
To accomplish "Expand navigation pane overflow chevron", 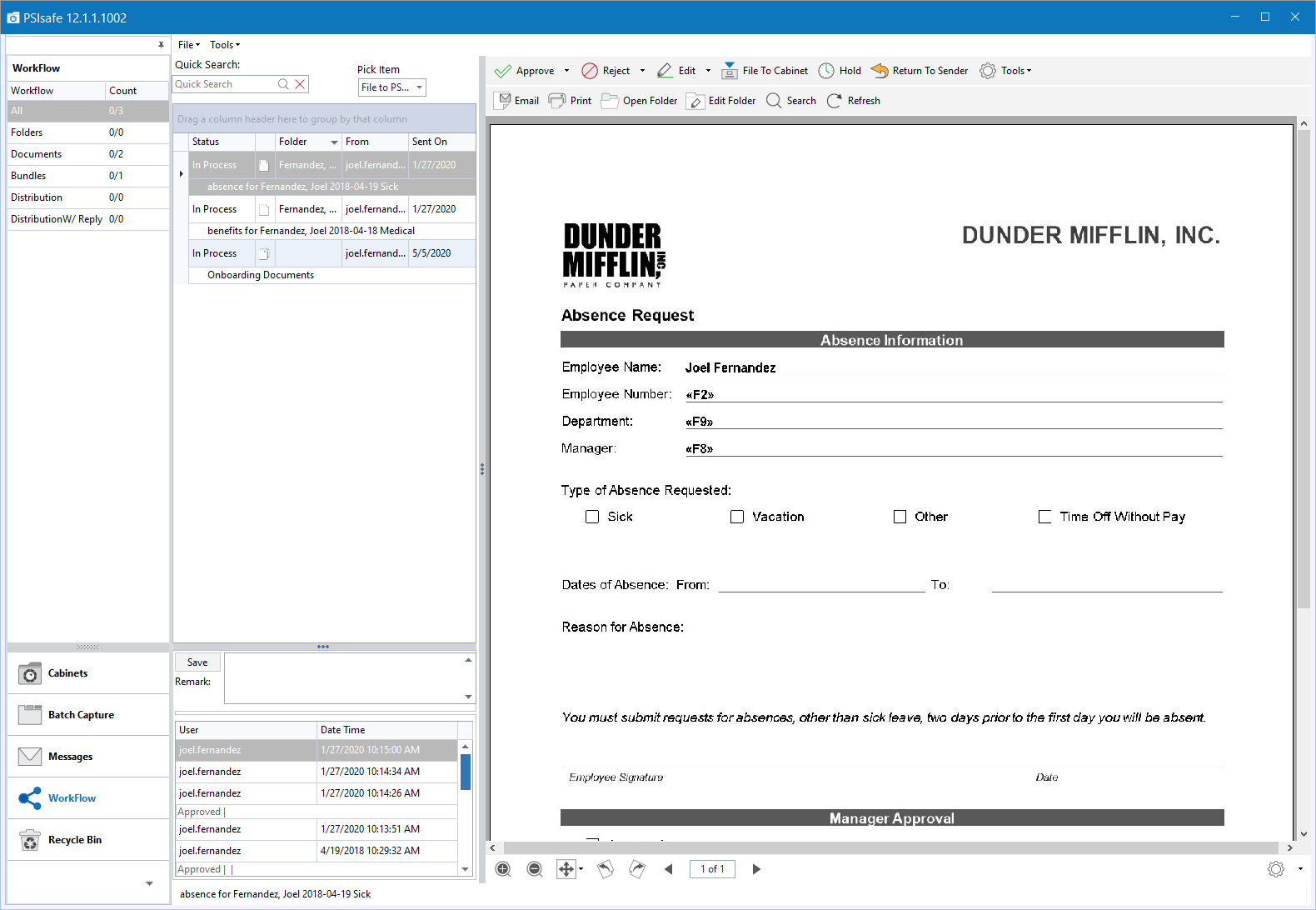I will pyautogui.click(x=149, y=883).
